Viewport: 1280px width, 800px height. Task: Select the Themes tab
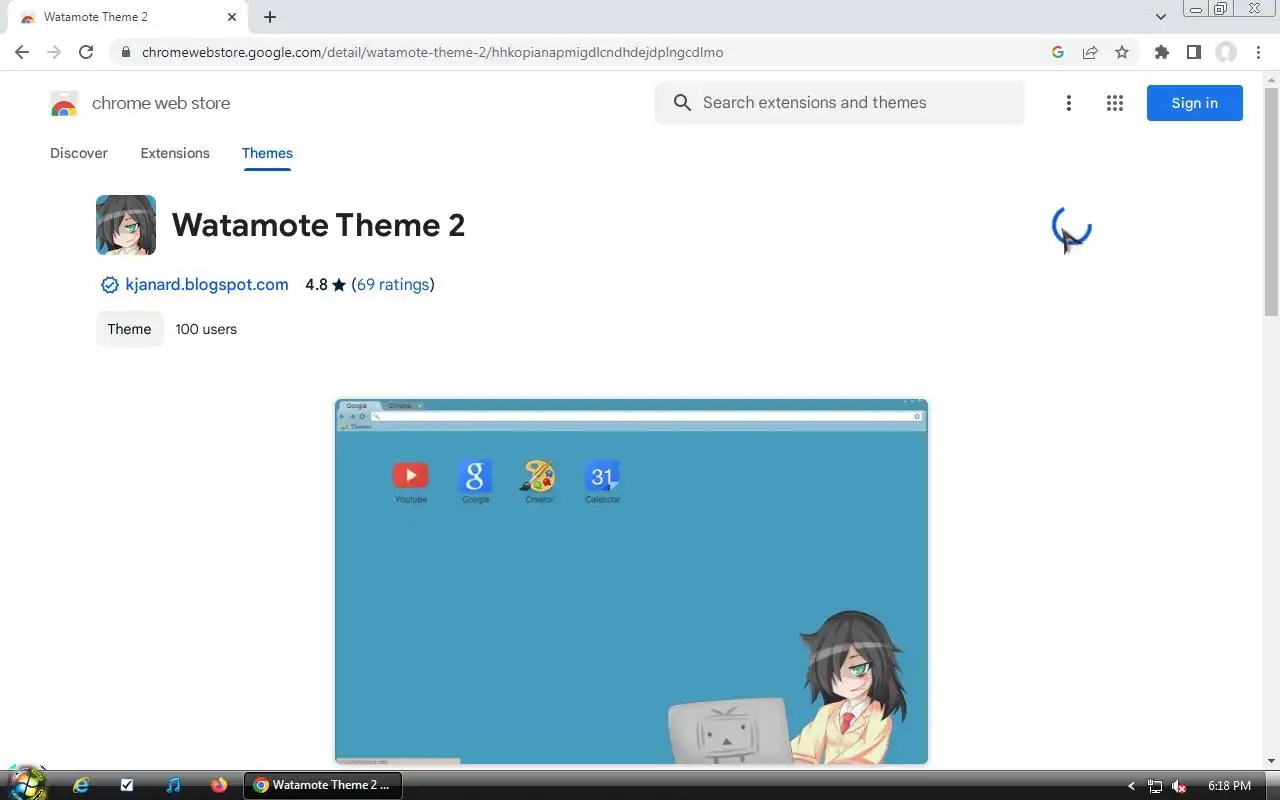tap(267, 153)
